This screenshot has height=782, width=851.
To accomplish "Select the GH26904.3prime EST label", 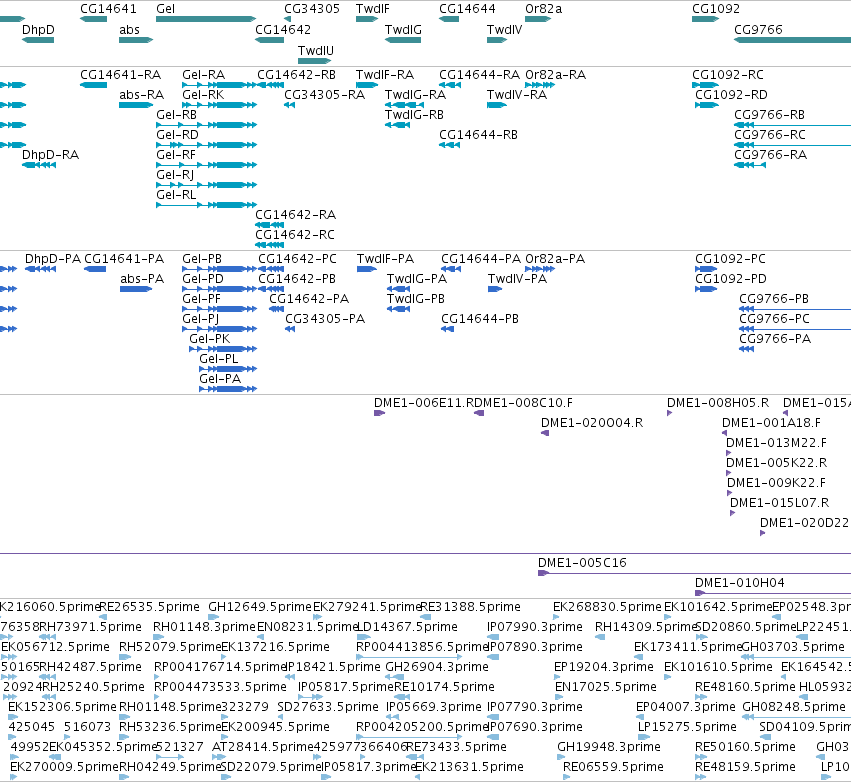I will [437, 666].
